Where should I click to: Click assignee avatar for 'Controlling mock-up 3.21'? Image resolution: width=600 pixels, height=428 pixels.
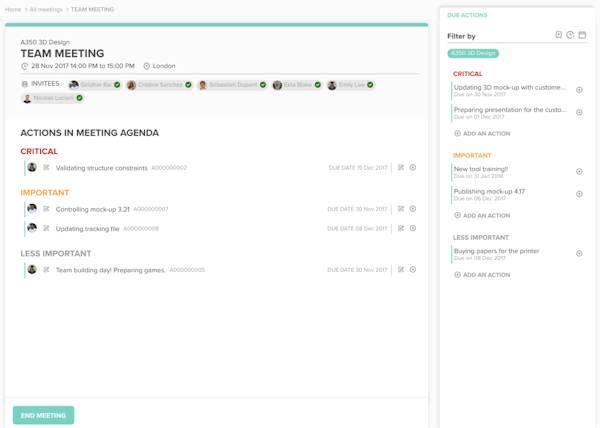pyautogui.click(x=32, y=208)
